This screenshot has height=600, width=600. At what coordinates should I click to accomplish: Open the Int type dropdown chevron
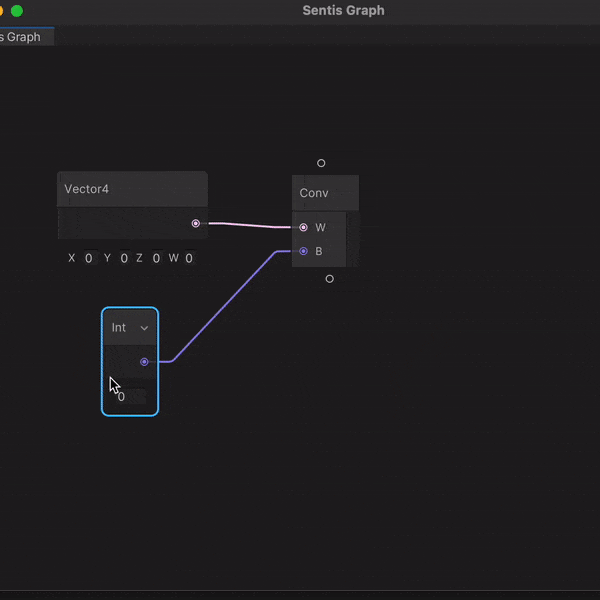click(x=144, y=328)
